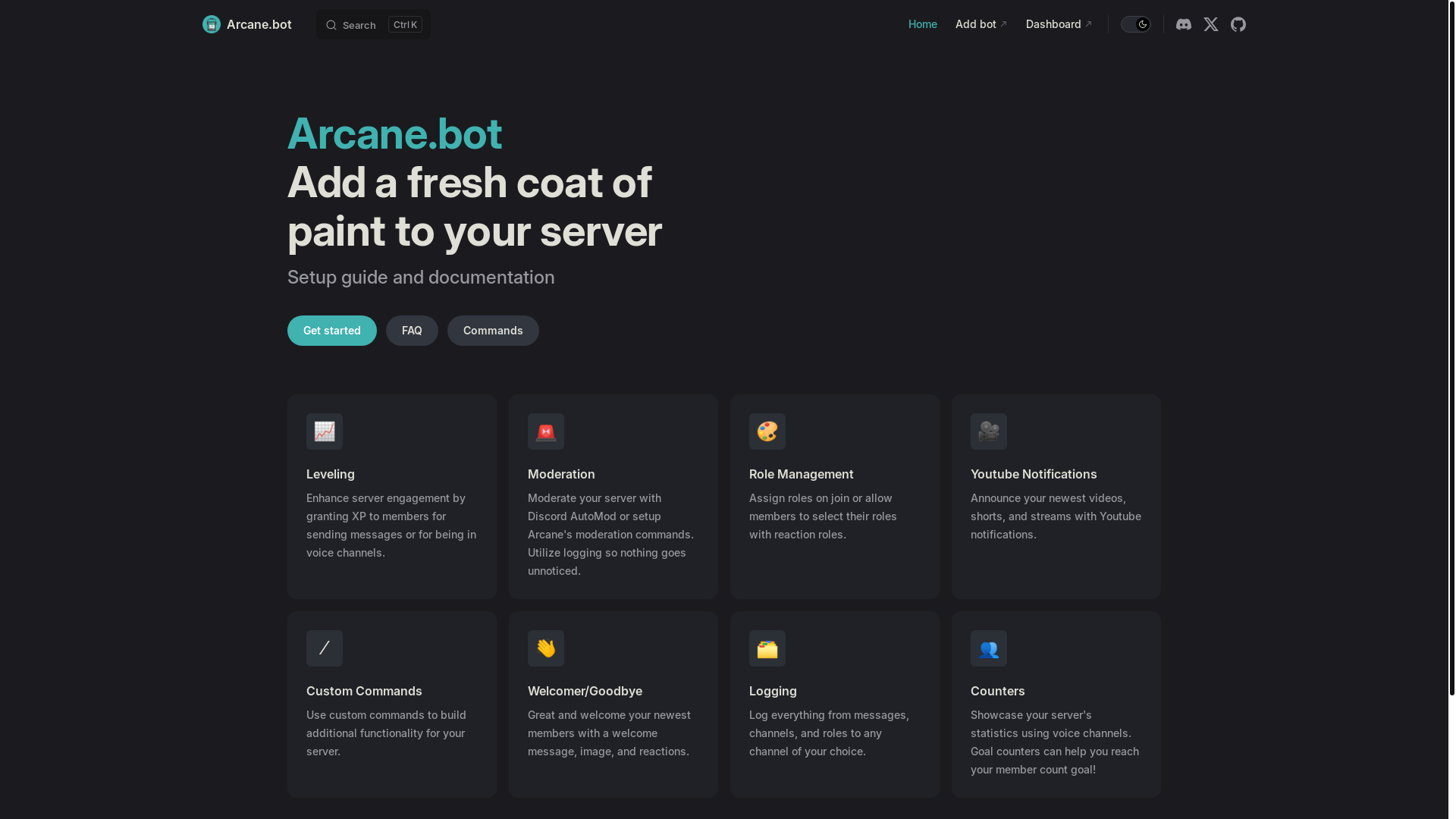Focus the Search field
This screenshot has width=1456, height=819.
coord(373,24)
